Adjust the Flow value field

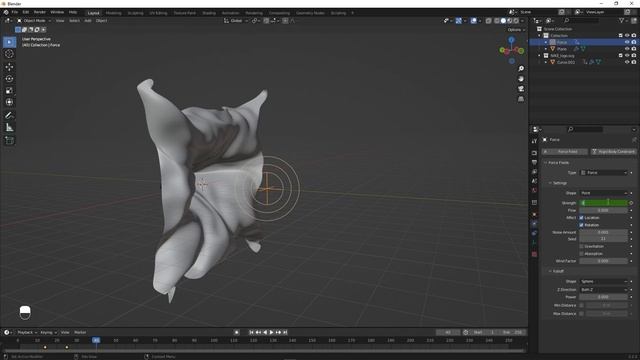point(604,210)
